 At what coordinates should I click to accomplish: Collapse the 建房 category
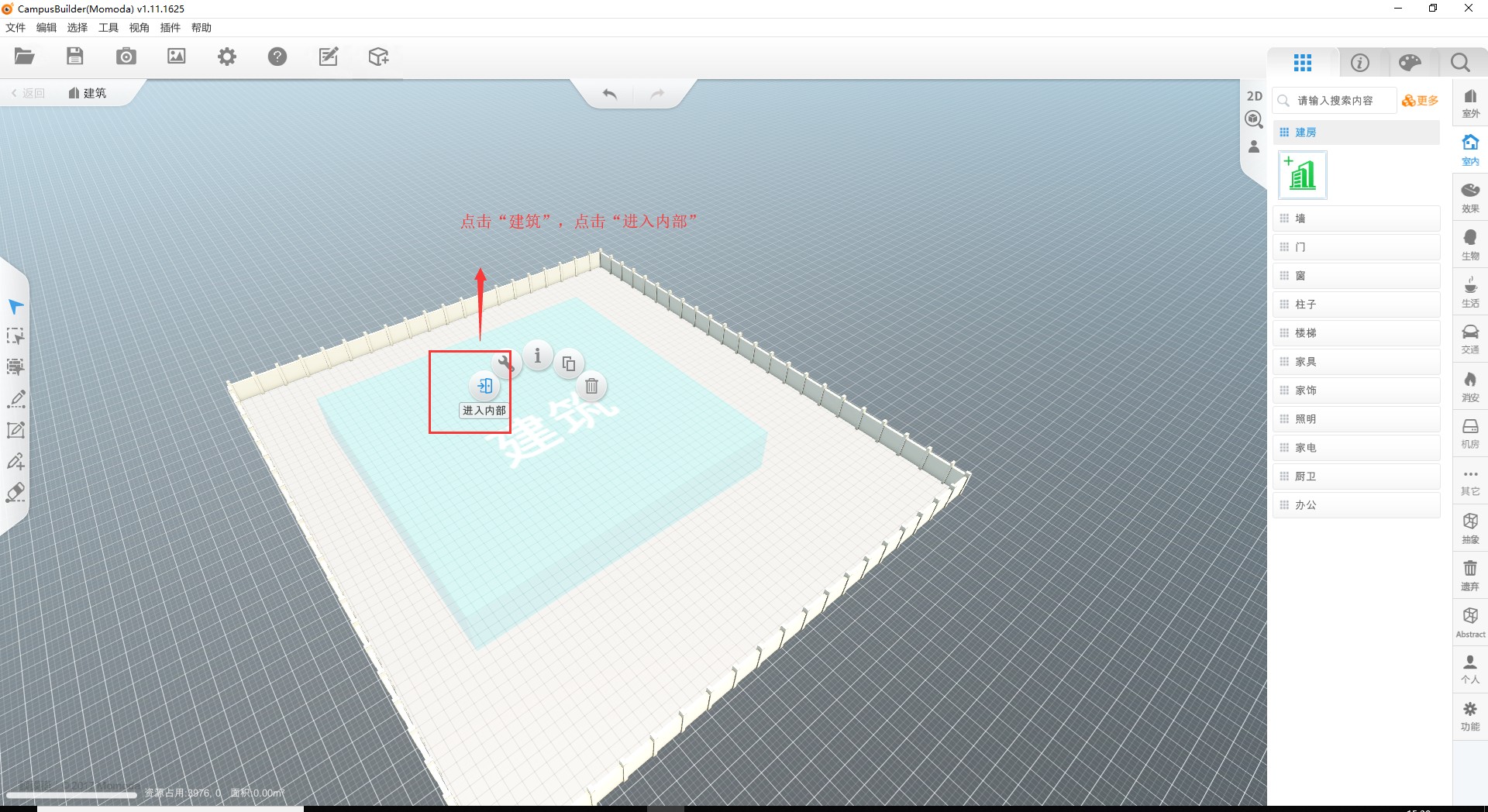coord(1356,132)
